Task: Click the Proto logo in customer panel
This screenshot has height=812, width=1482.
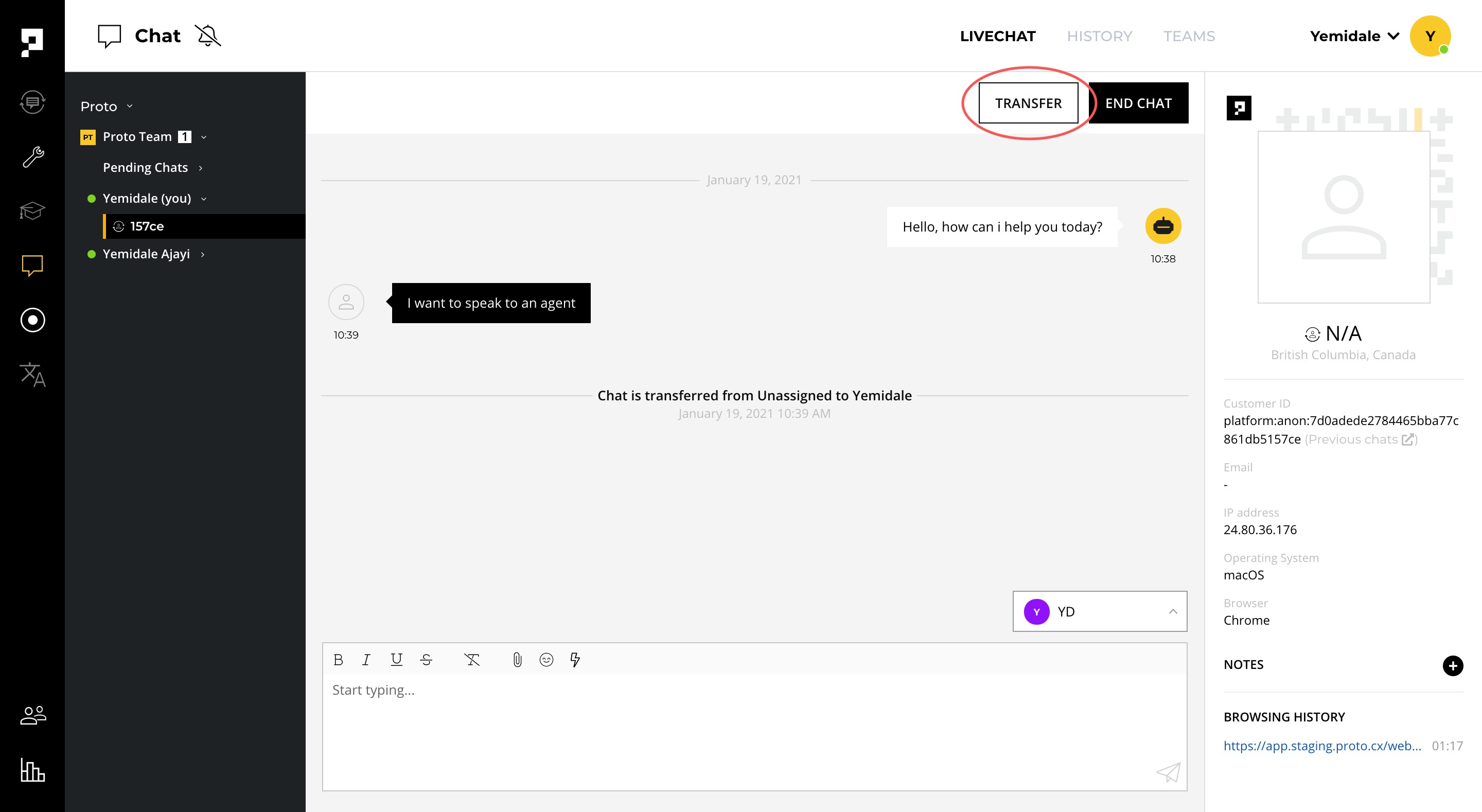Action: (x=1239, y=108)
